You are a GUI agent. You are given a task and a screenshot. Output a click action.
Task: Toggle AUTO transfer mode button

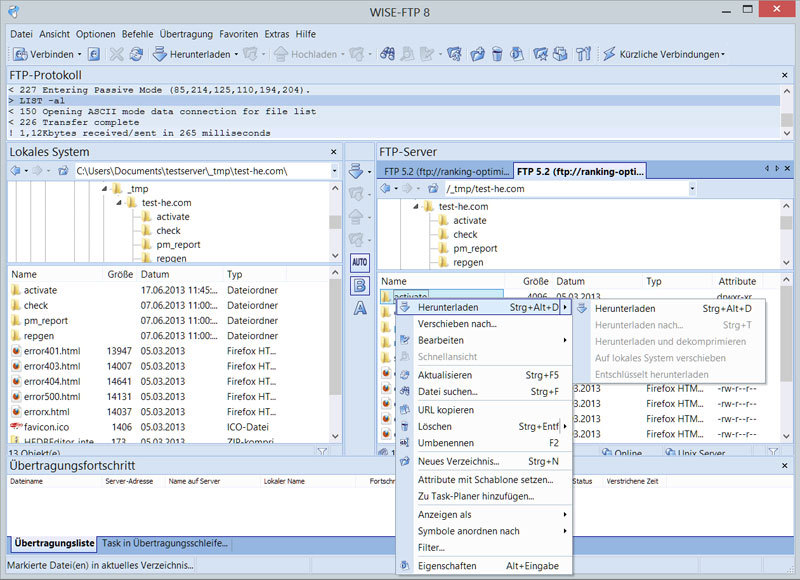pos(360,262)
